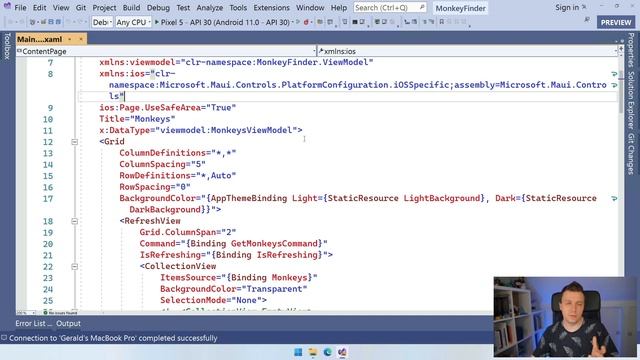640x360 pixels.
Task: Click the Connection completed status message
Action: pyautogui.click(x=113, y=338)
